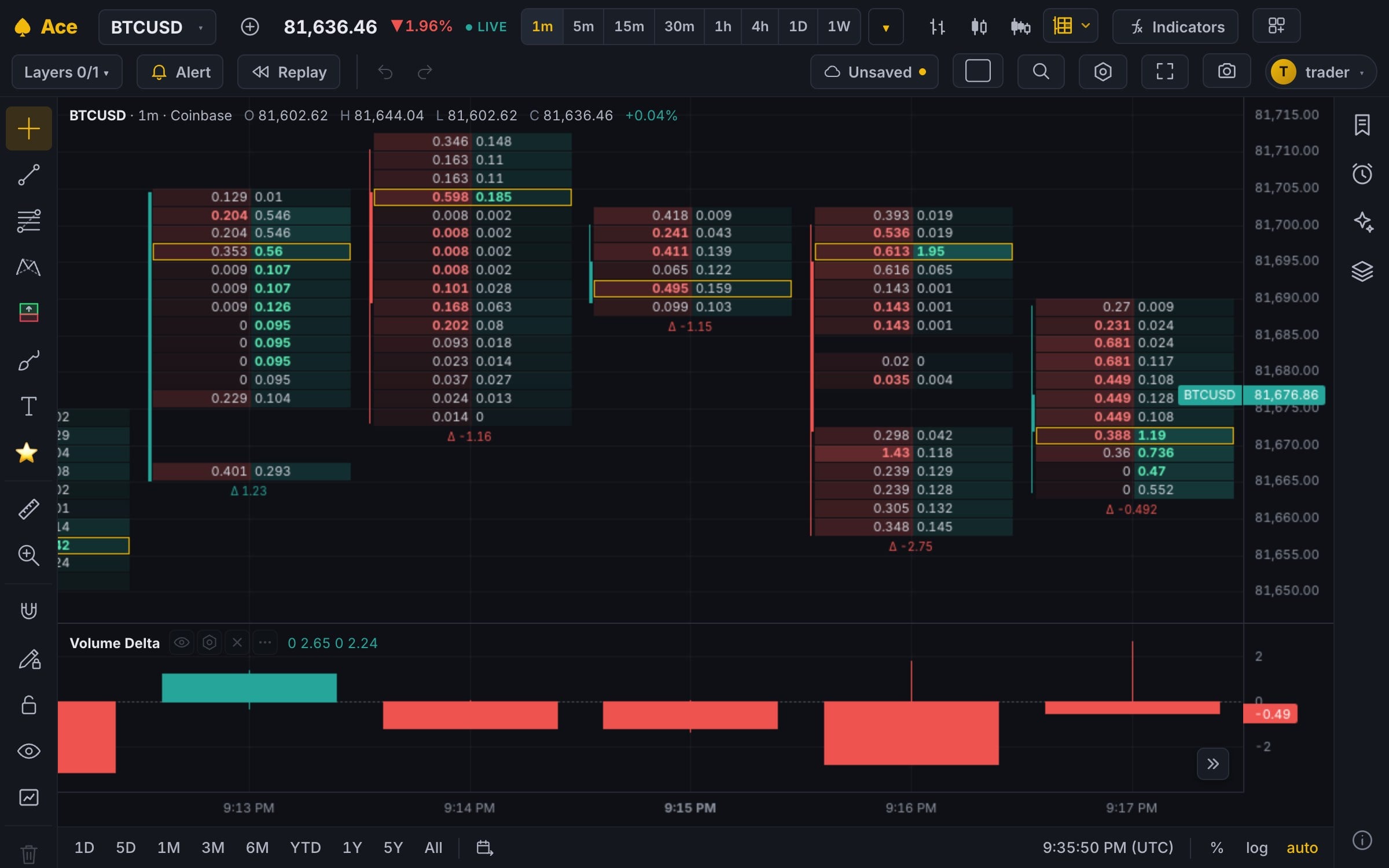Select the ruler measure tool
Viewport: 1389px width, 868px height.
point(28,509)
